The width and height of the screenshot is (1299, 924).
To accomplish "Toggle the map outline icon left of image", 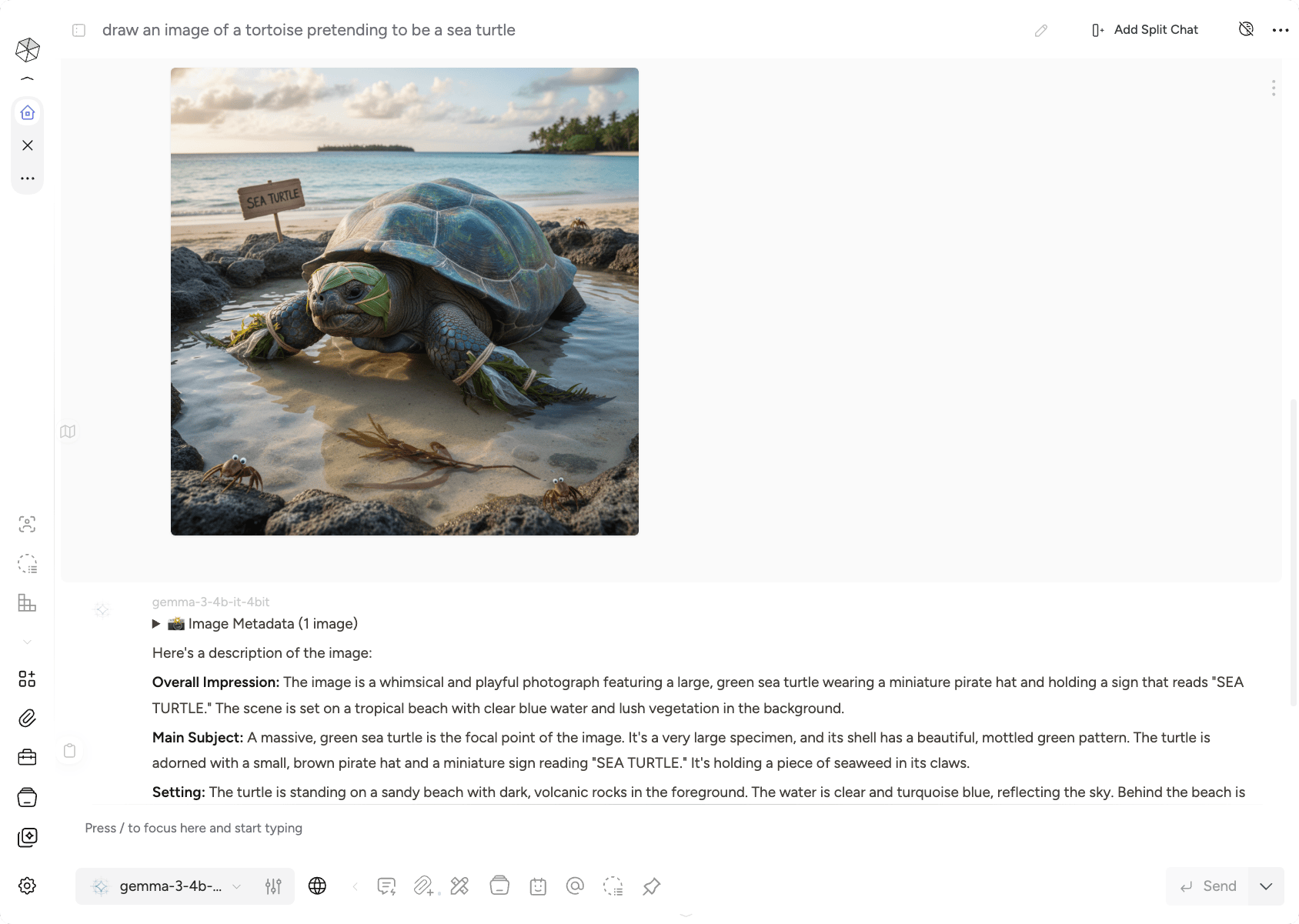I will (x=68, y=432).
